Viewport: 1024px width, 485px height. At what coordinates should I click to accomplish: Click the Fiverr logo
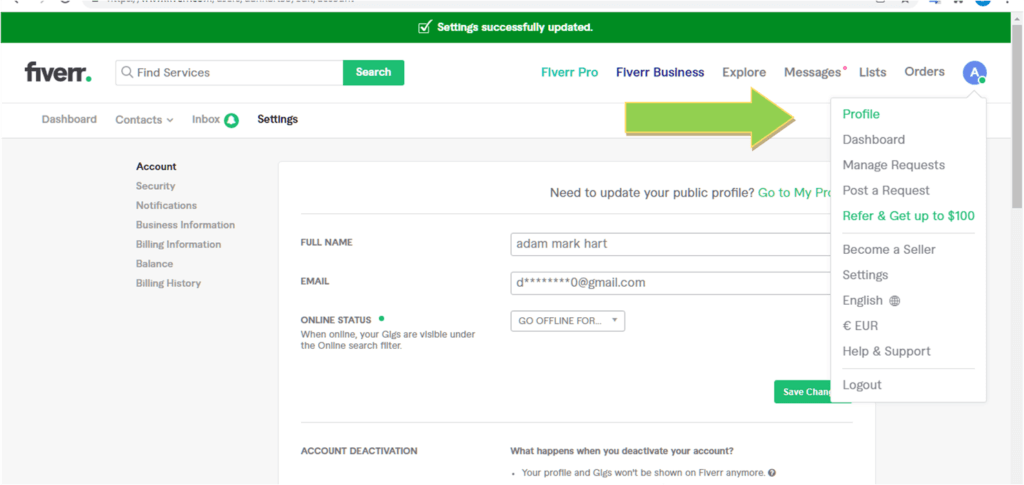58,72
